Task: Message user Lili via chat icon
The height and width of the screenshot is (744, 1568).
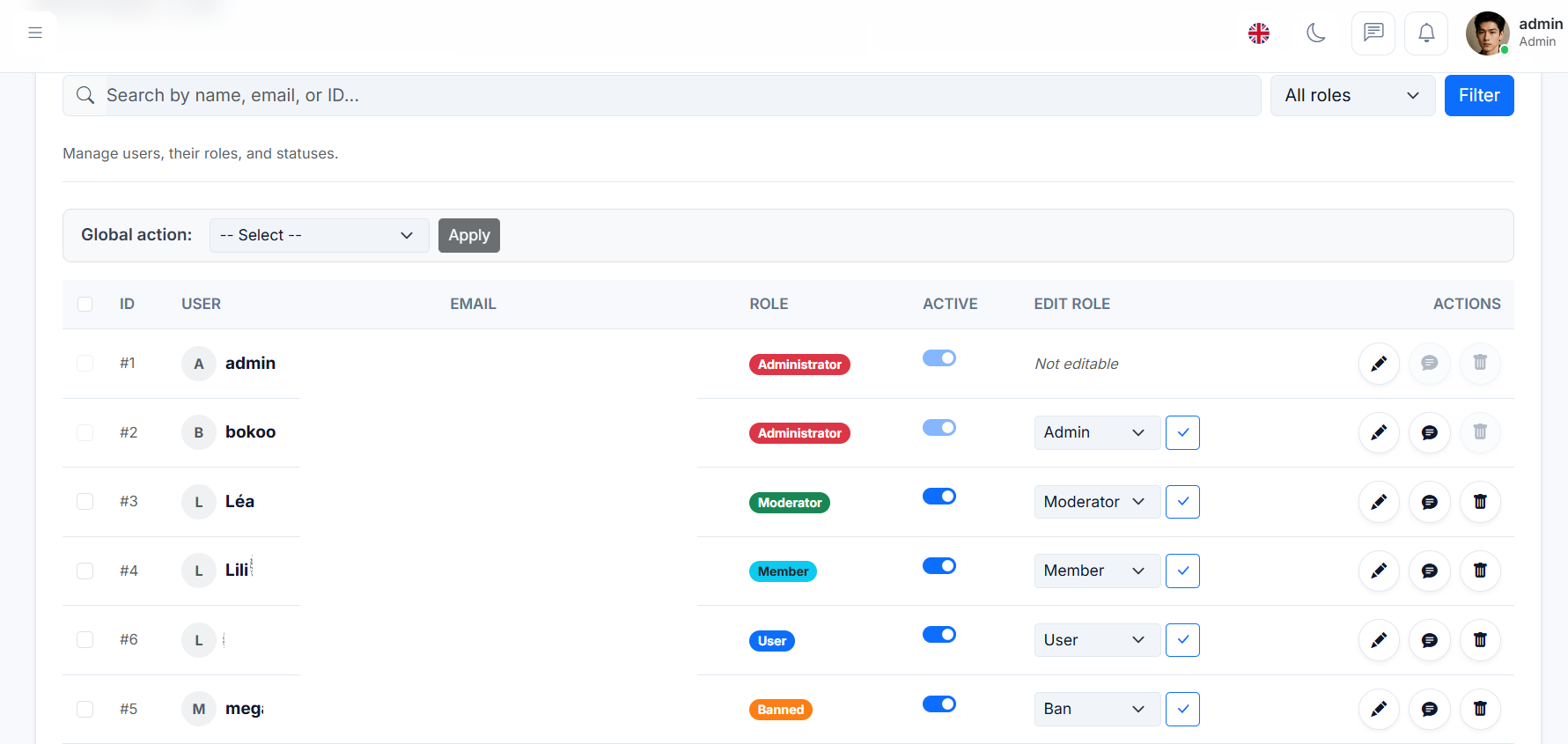Action: click(1430, 571)
